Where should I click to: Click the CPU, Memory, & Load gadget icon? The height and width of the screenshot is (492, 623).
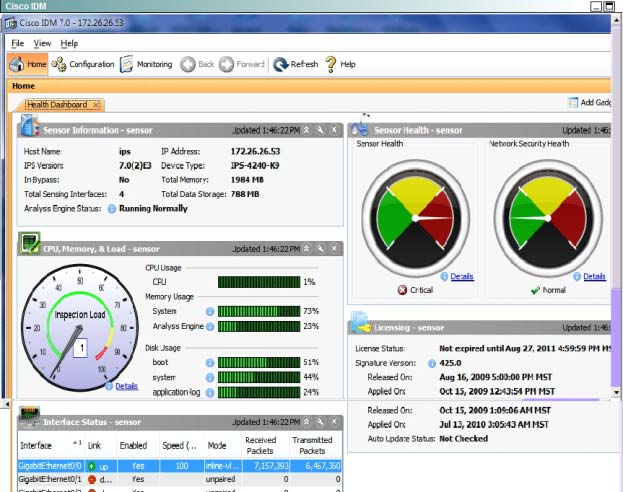point(30,243)
